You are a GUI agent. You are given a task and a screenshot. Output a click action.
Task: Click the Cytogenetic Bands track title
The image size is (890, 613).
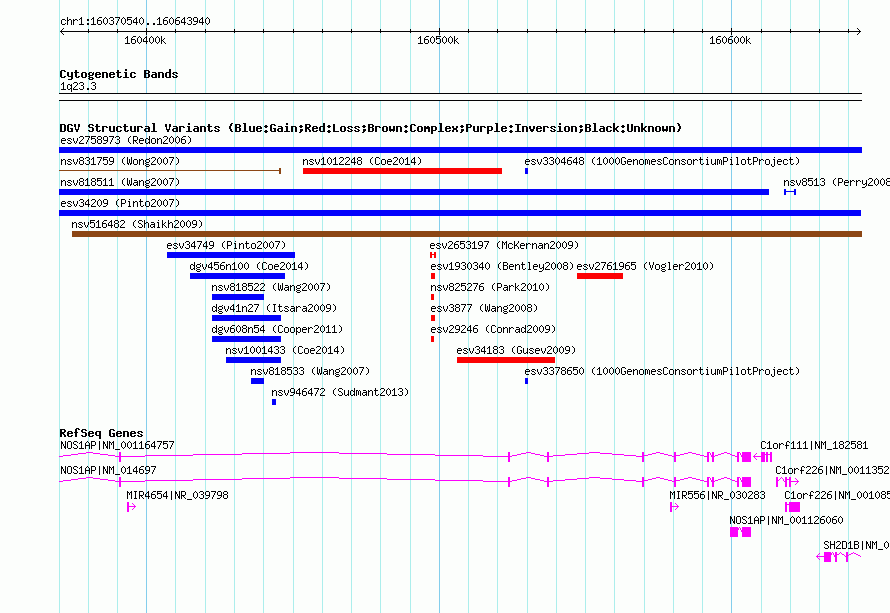[119, 74]
